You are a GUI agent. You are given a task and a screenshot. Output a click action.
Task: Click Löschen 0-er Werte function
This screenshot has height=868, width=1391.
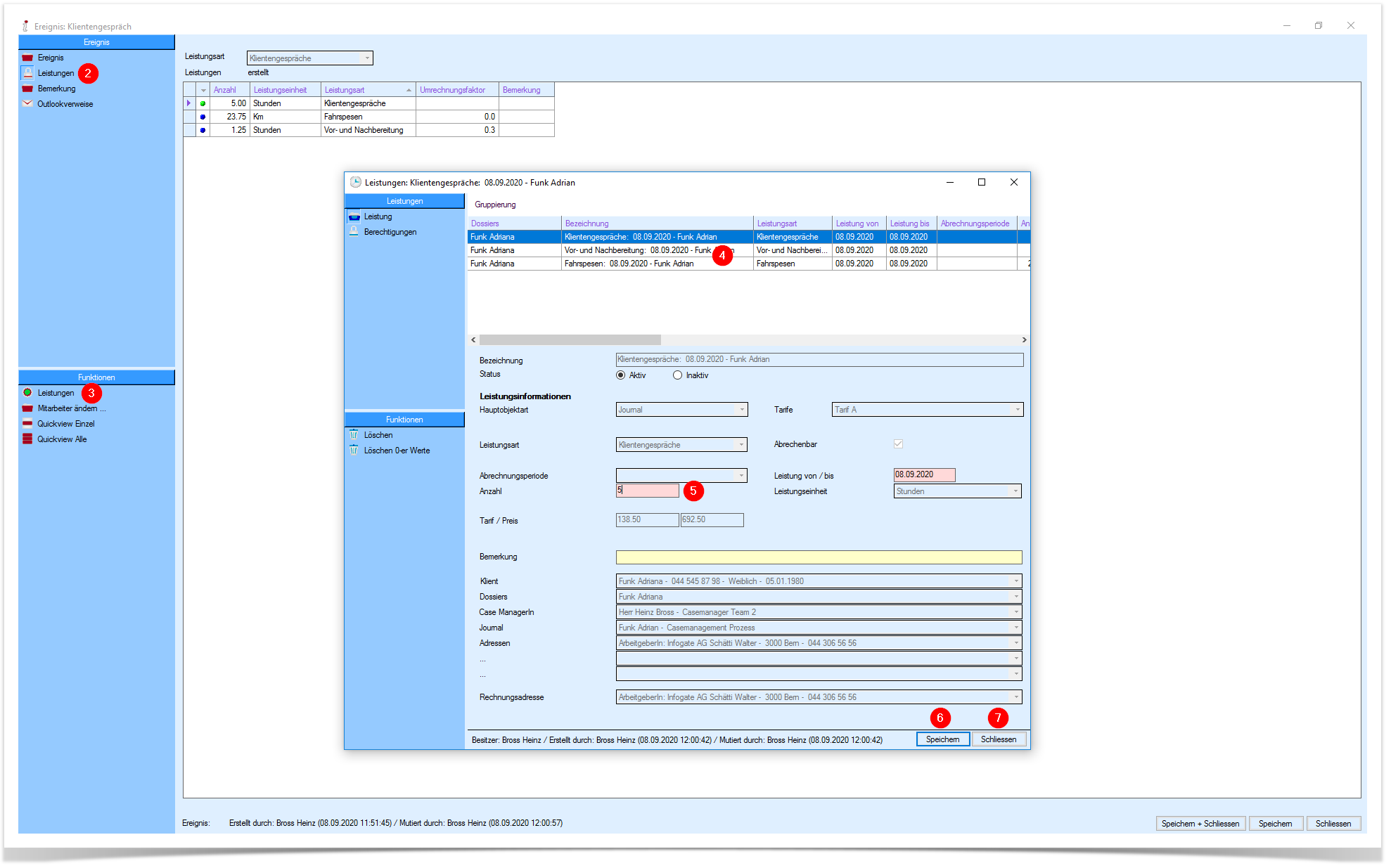point(397,451)
